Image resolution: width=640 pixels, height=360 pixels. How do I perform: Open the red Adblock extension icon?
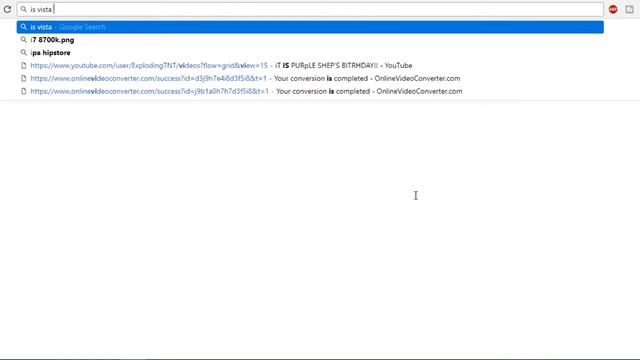coord(613,9)
